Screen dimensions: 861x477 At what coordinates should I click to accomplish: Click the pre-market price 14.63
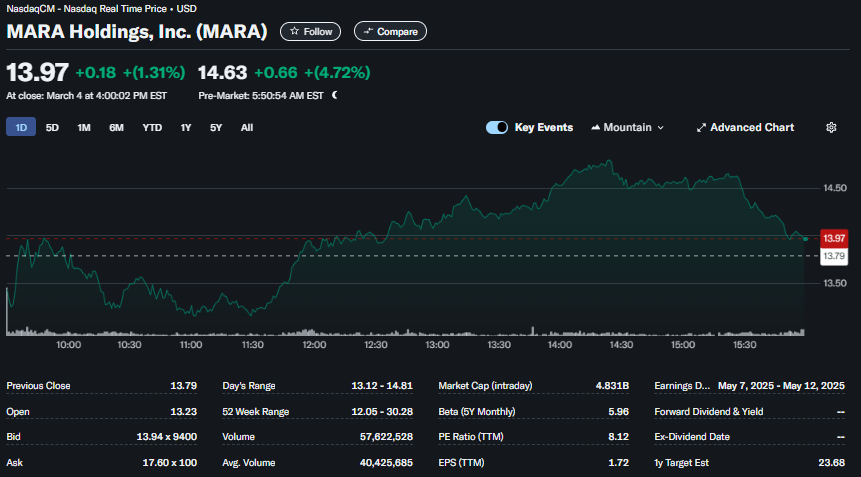pos(222,72)
